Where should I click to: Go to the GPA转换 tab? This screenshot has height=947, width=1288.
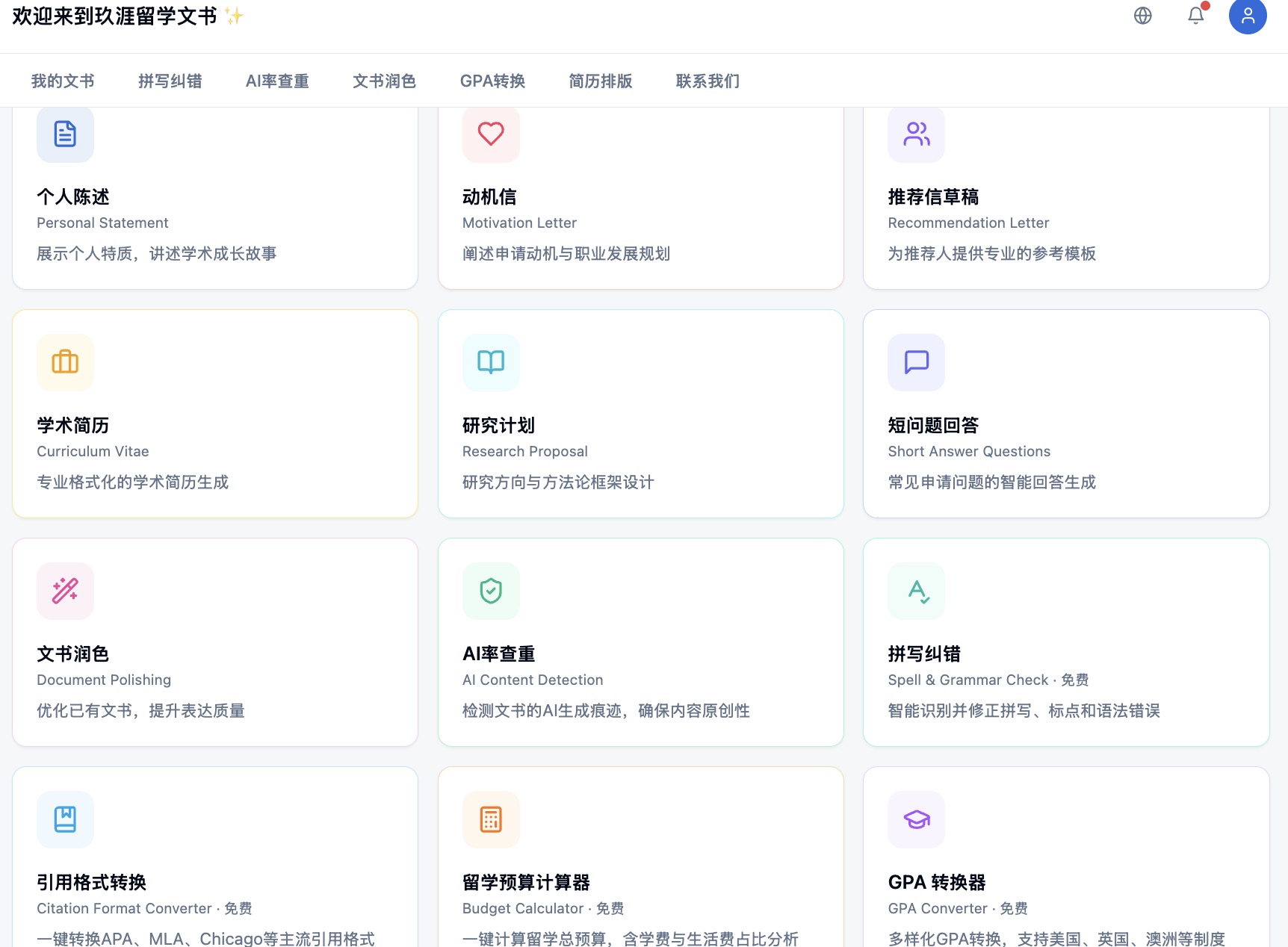(492, 81)
